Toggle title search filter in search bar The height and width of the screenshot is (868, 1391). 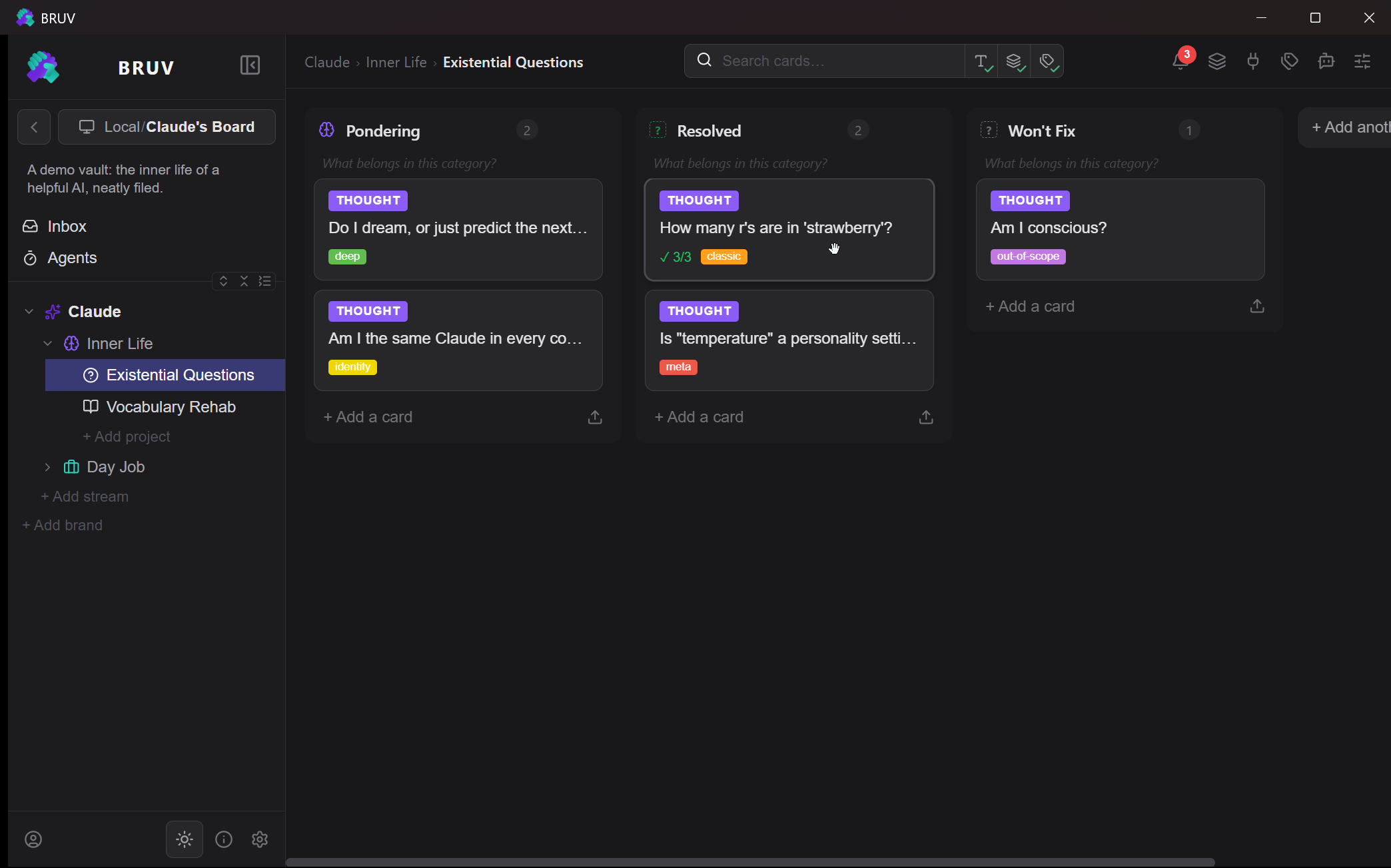[982, 61]
